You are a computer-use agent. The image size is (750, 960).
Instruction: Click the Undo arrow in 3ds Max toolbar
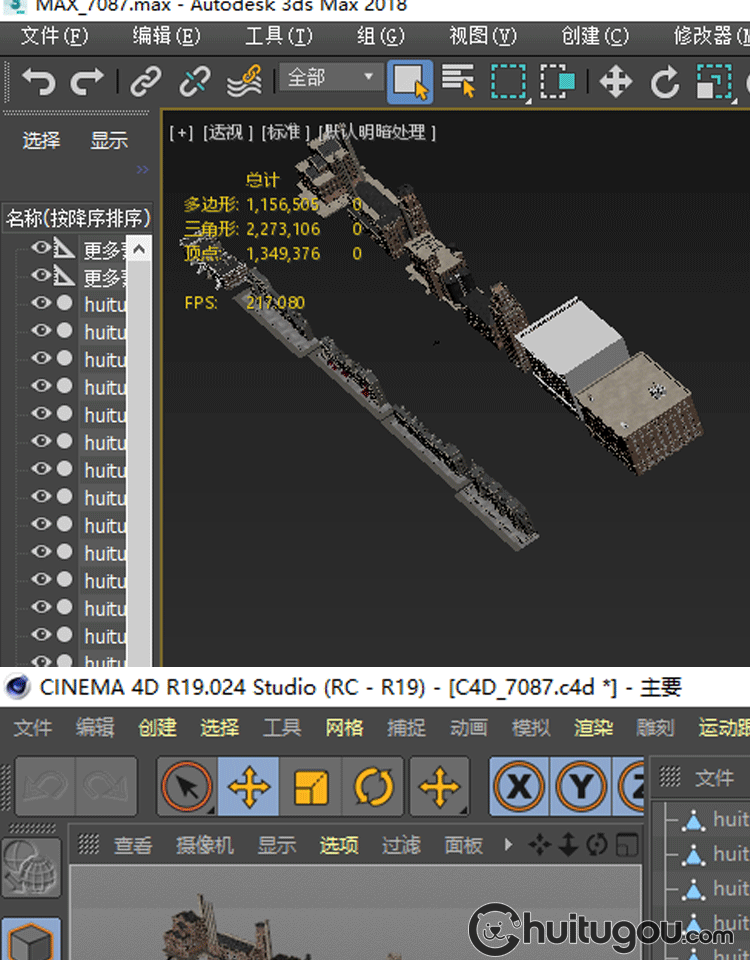point(39,81)
